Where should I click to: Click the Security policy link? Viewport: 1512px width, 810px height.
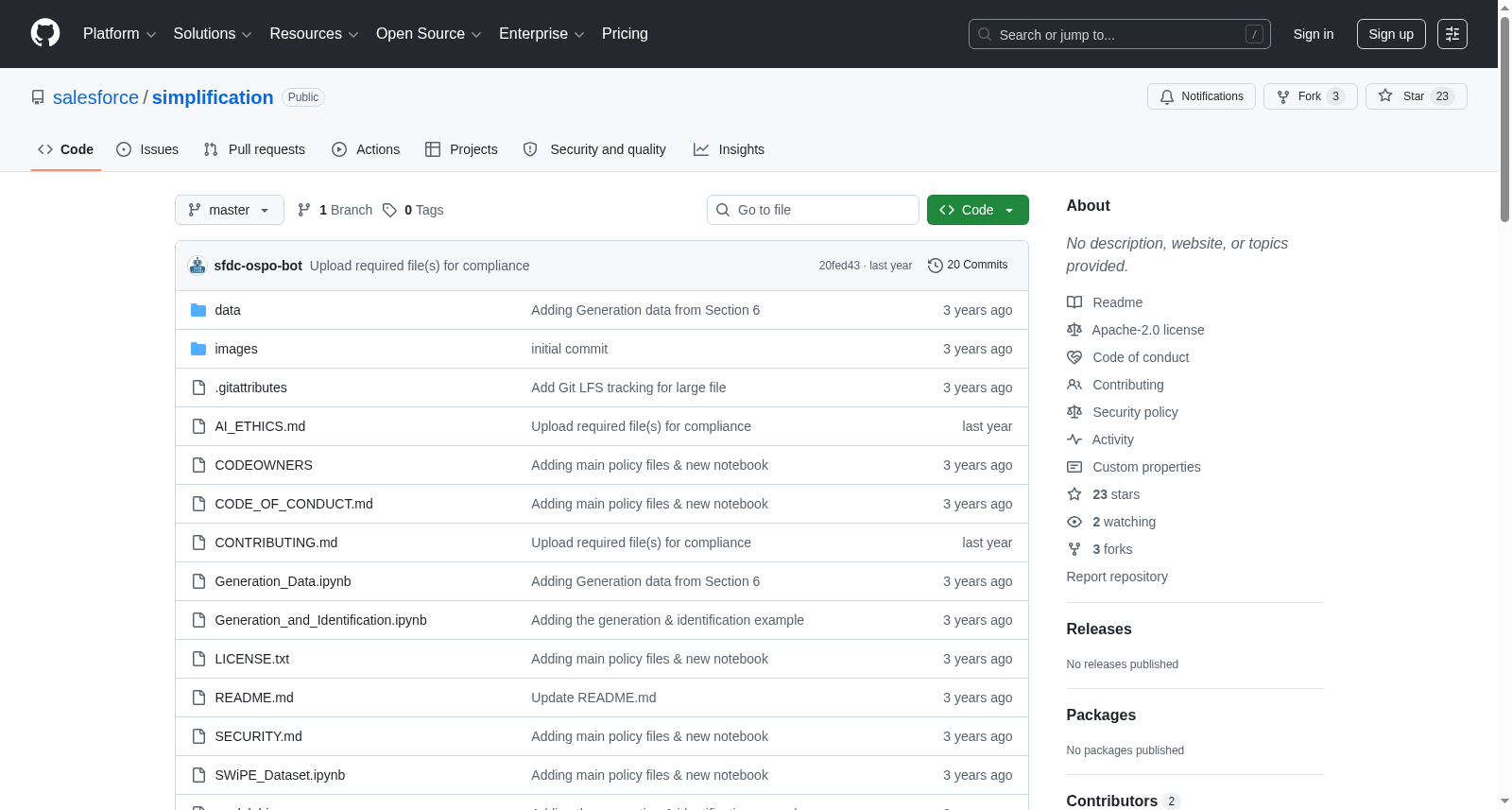[x=1135, y=412]
